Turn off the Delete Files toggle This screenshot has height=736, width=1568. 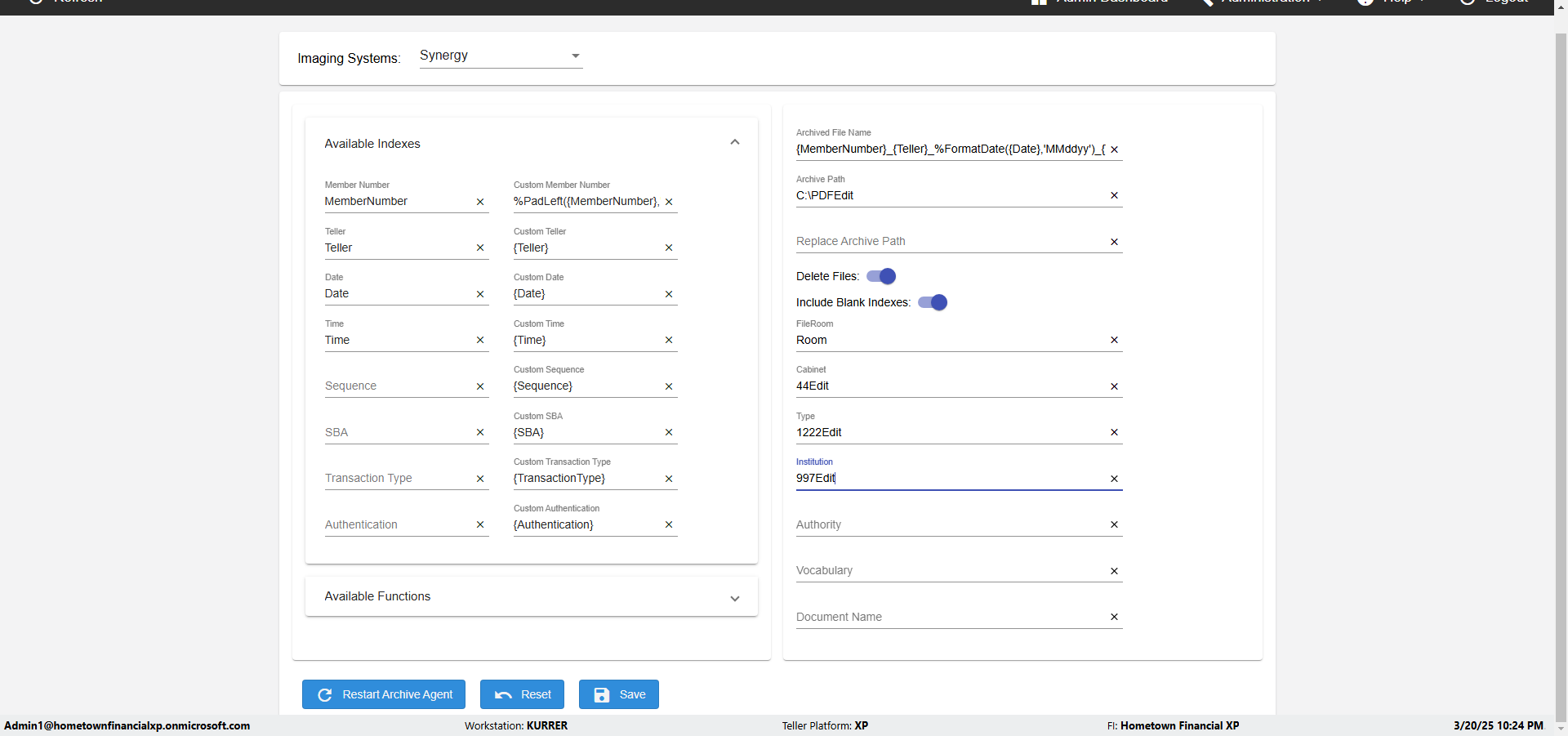[x=881, y=276]
